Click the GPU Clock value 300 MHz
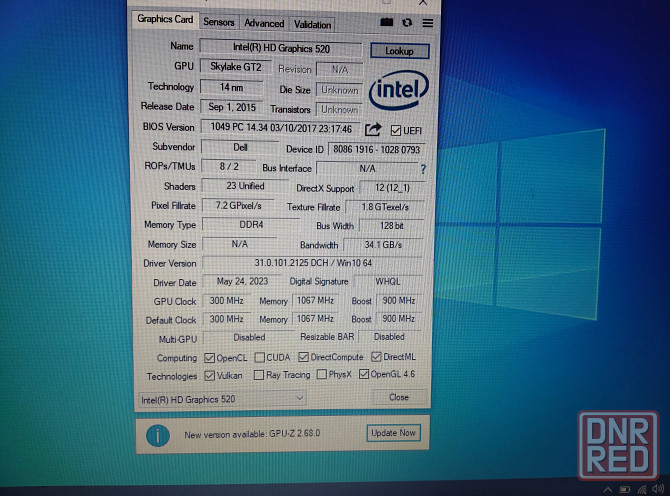Viewport: 670px width, 496px height. tap(226, 301)
